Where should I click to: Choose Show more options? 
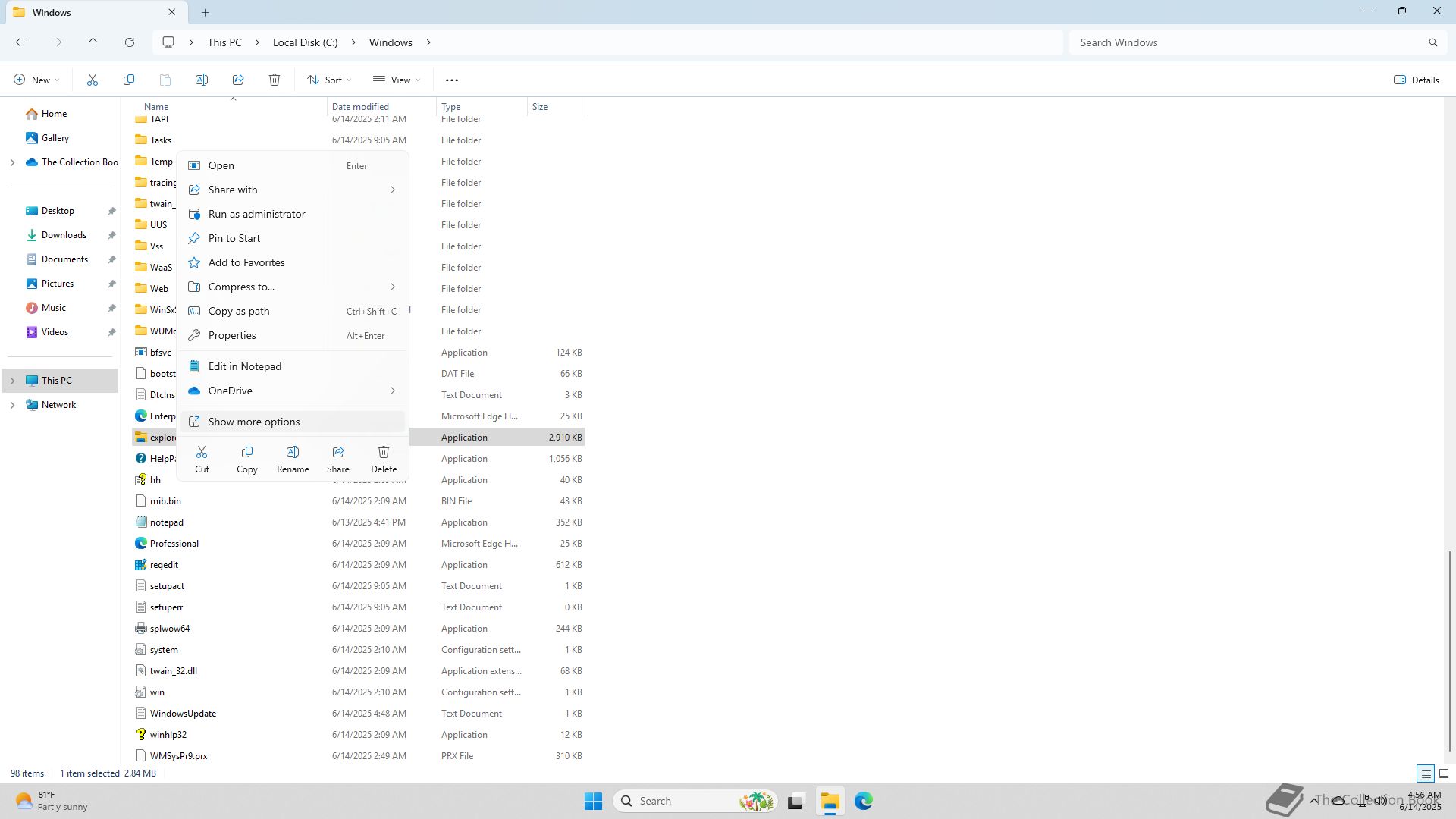254,422
